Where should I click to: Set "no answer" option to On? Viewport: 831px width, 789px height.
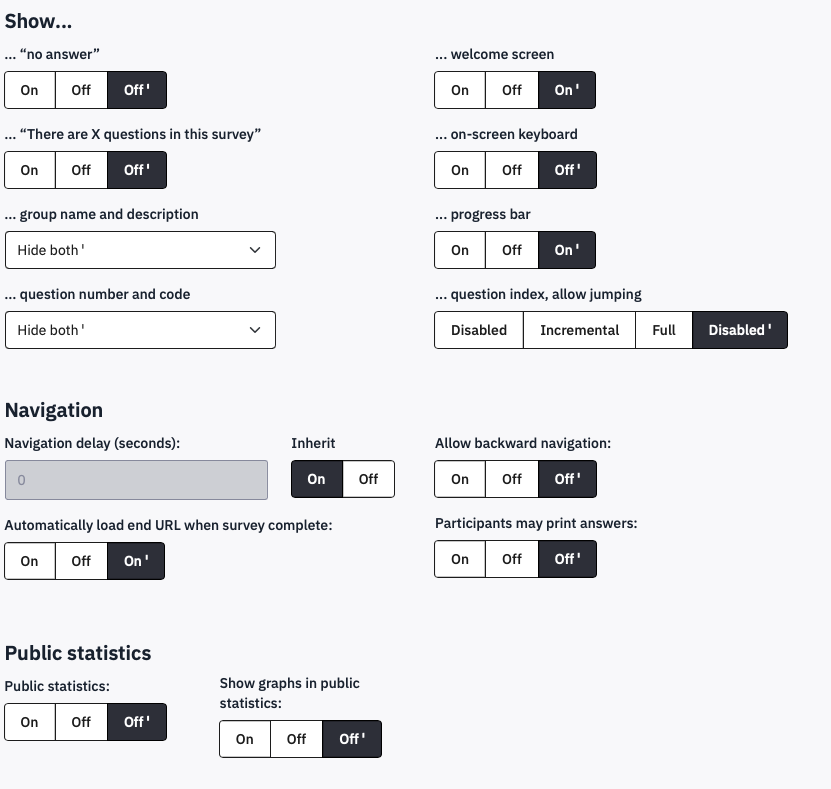tap(30, 90)
